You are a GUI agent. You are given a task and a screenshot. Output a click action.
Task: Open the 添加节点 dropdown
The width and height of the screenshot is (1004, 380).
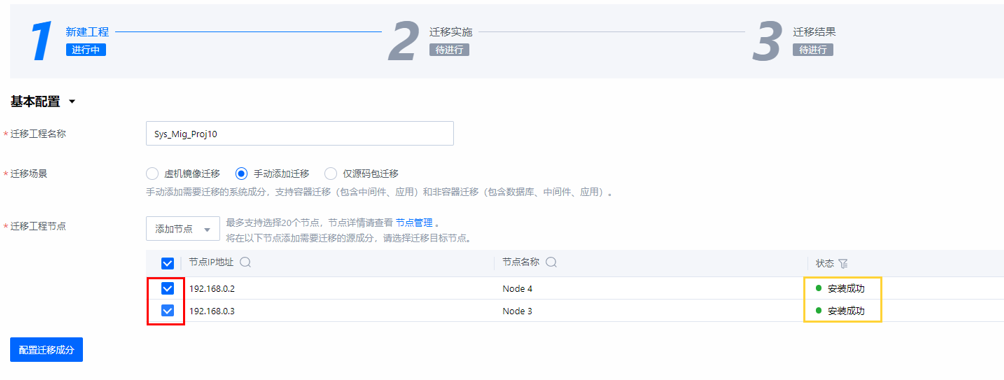click(x=183, y=229)
